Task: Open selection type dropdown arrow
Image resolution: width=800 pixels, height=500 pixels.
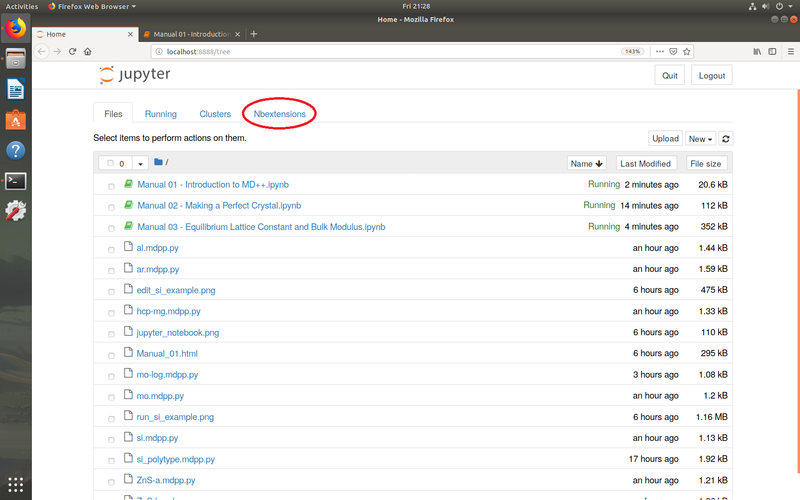Action: point(140,164)
